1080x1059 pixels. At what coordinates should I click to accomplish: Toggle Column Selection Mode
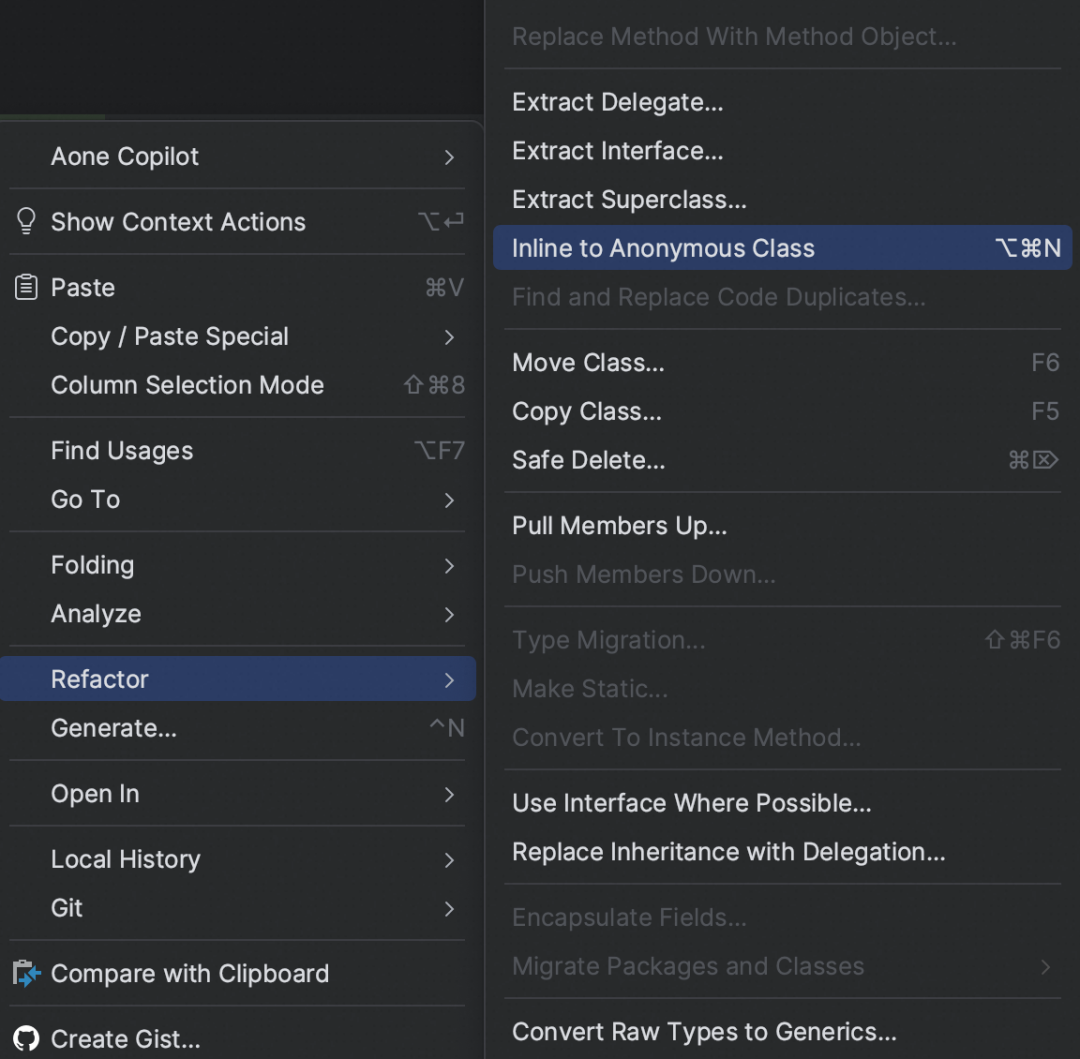238,385
